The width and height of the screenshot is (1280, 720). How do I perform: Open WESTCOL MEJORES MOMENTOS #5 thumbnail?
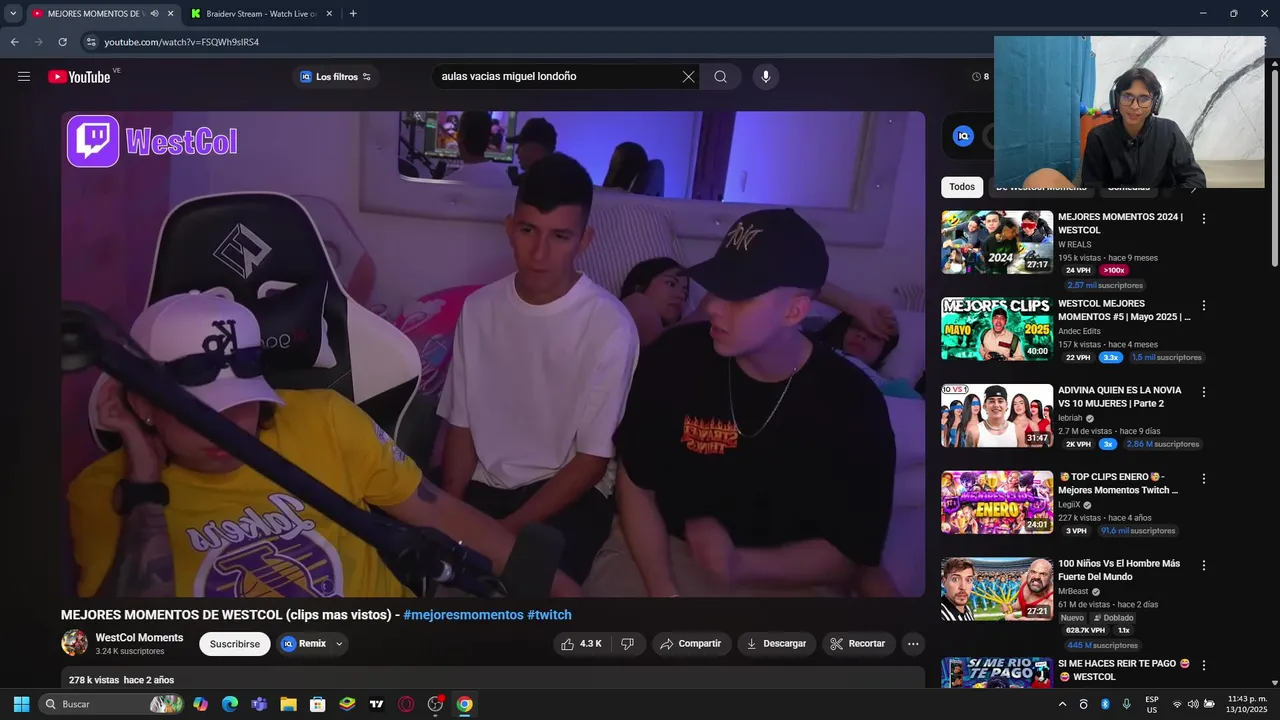pos(997,329)
